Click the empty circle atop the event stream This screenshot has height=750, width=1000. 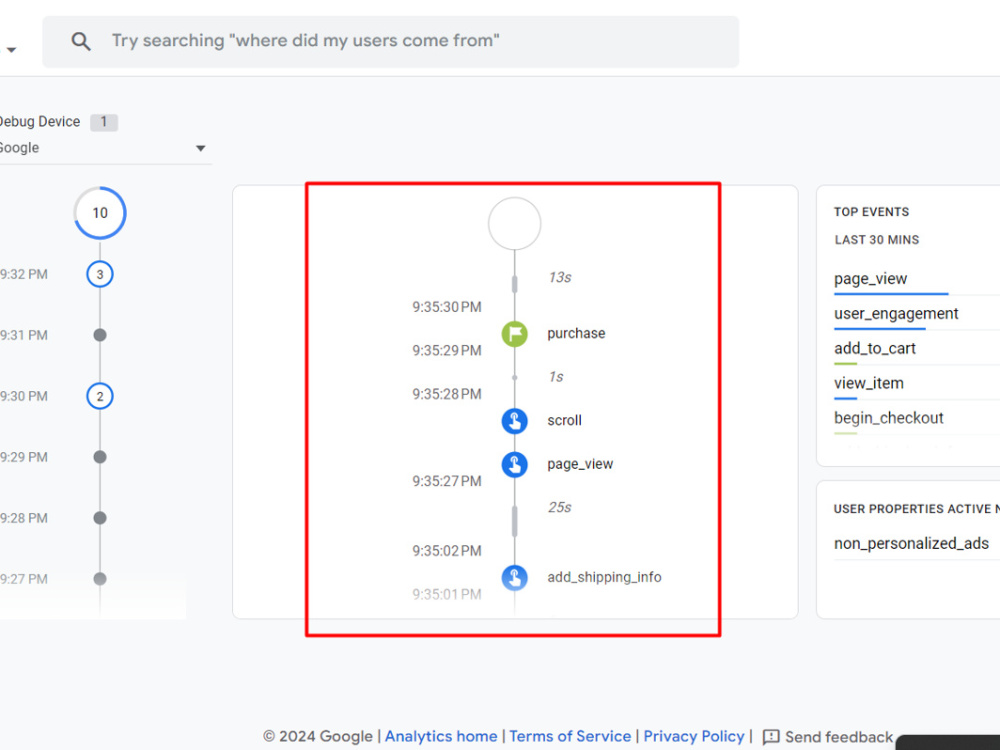point(514,223)
